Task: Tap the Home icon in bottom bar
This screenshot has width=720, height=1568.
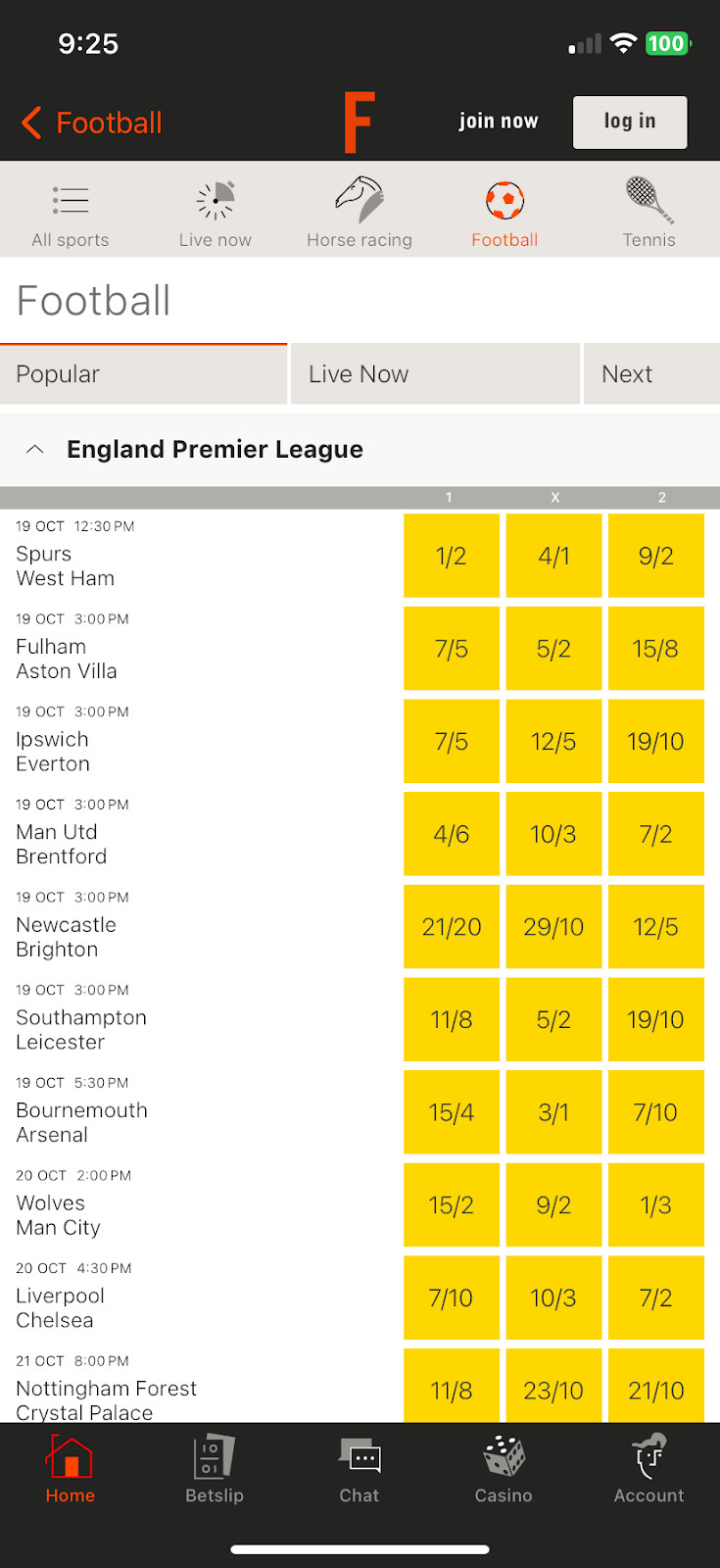Action: click(71, 1456)
